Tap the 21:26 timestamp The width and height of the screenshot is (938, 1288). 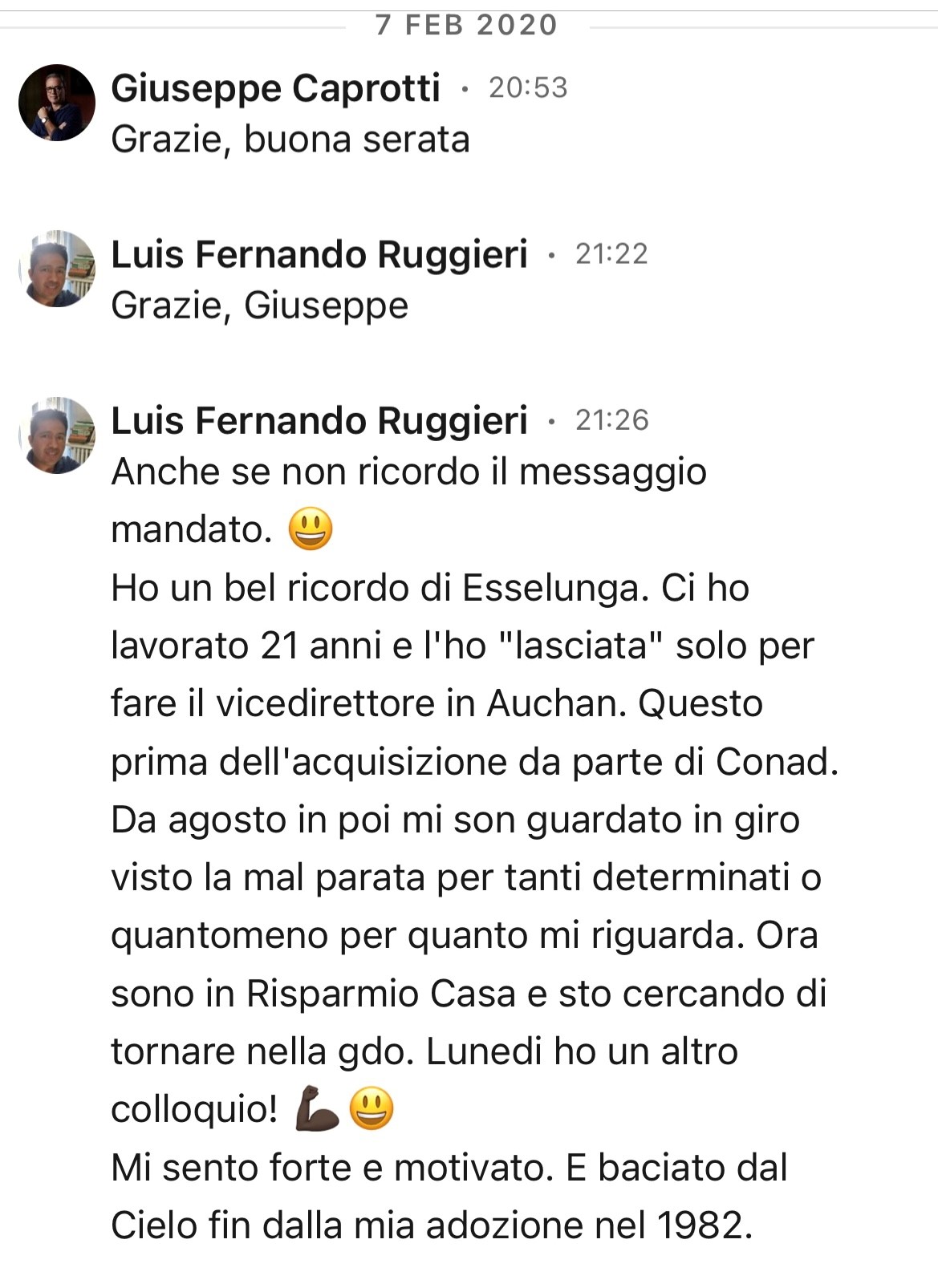[x=611, y=419]
